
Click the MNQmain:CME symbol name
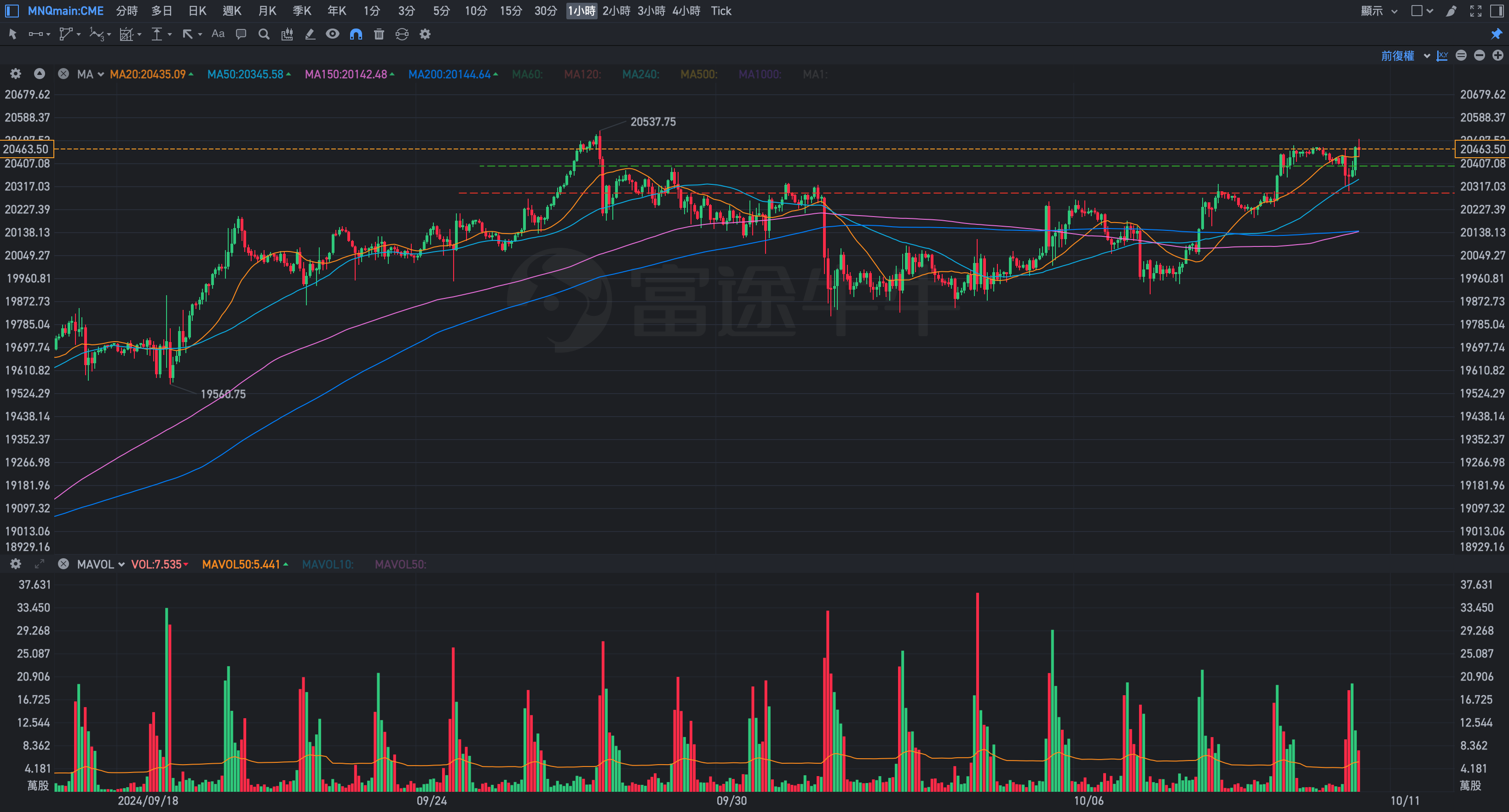click(66, 11)
